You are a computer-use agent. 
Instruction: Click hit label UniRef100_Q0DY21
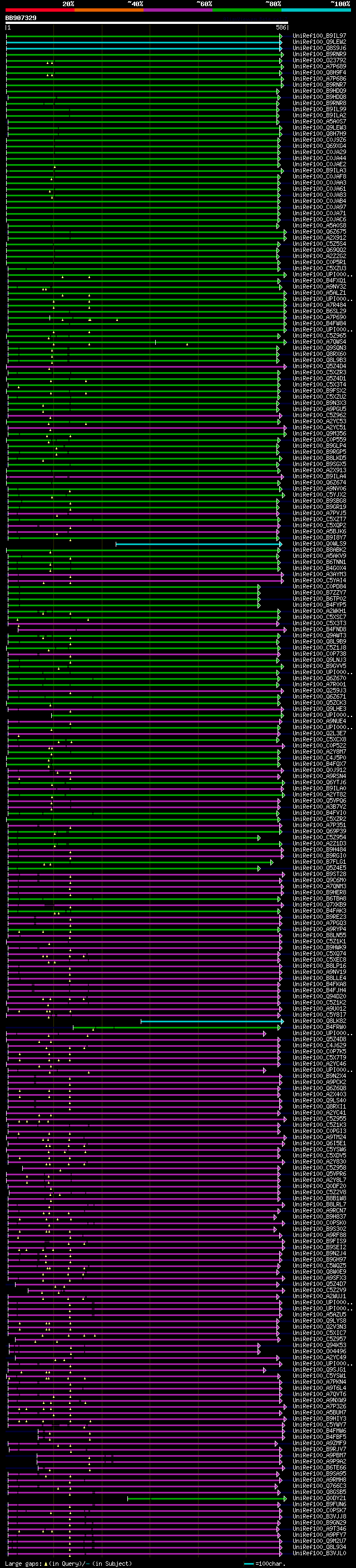(x=319, y=1498)
